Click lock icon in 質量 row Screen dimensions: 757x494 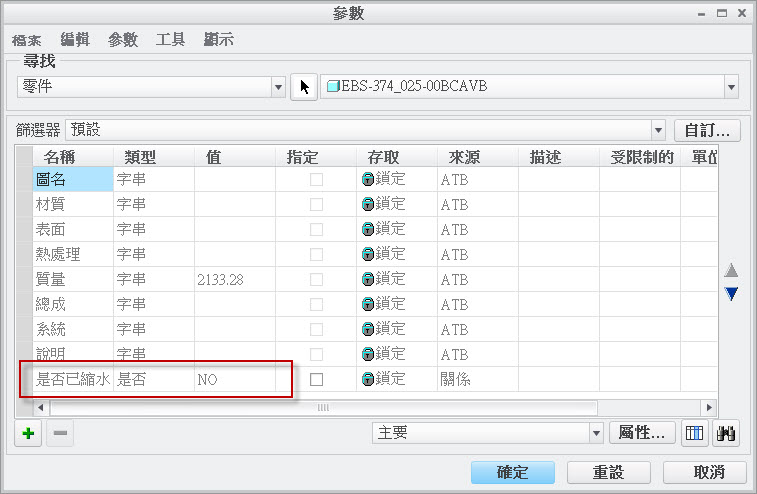pyautogui.click(x=368, y=279)
